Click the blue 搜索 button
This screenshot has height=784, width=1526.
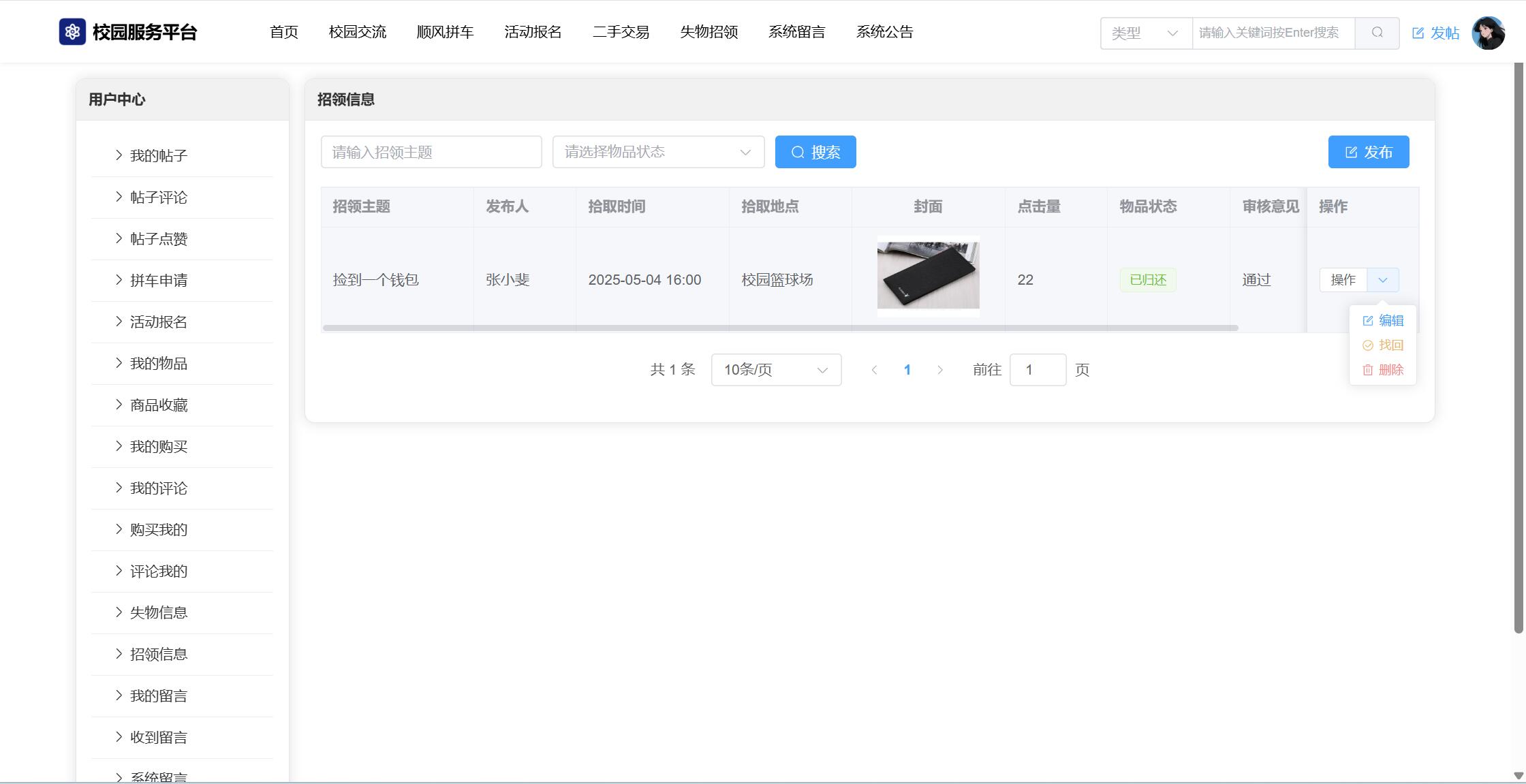coord(815,152)
